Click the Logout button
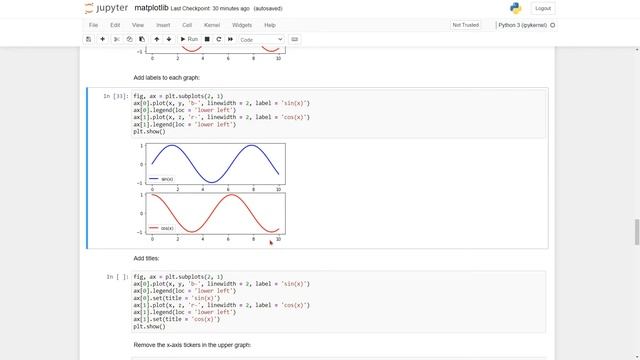This screenshot has height=360, width=640. point(543,8)
